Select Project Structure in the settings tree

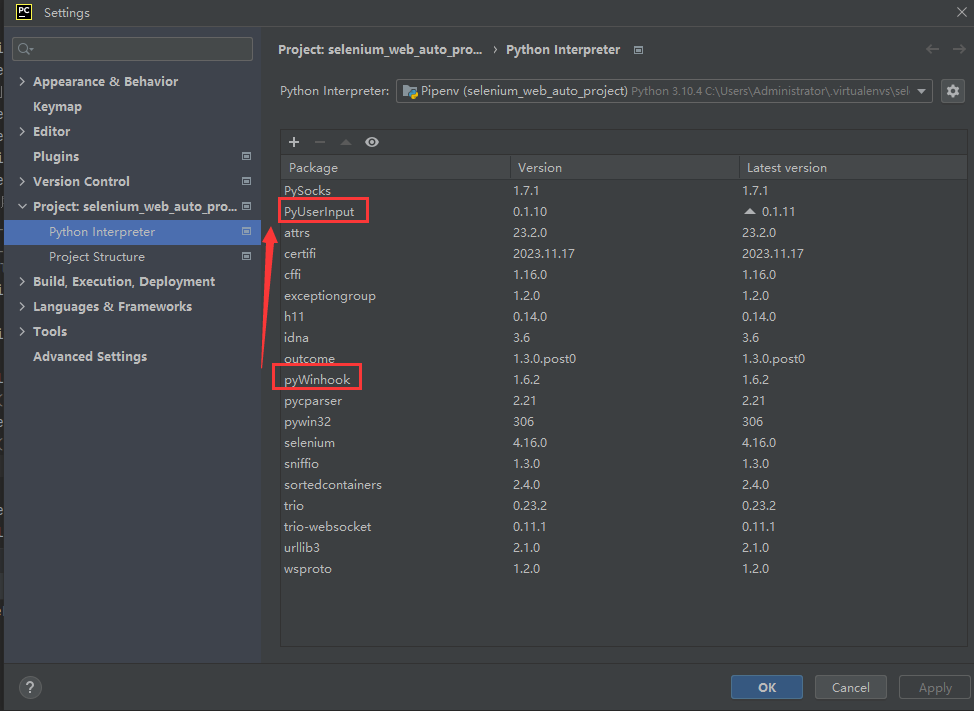click(x=97, y=257)
